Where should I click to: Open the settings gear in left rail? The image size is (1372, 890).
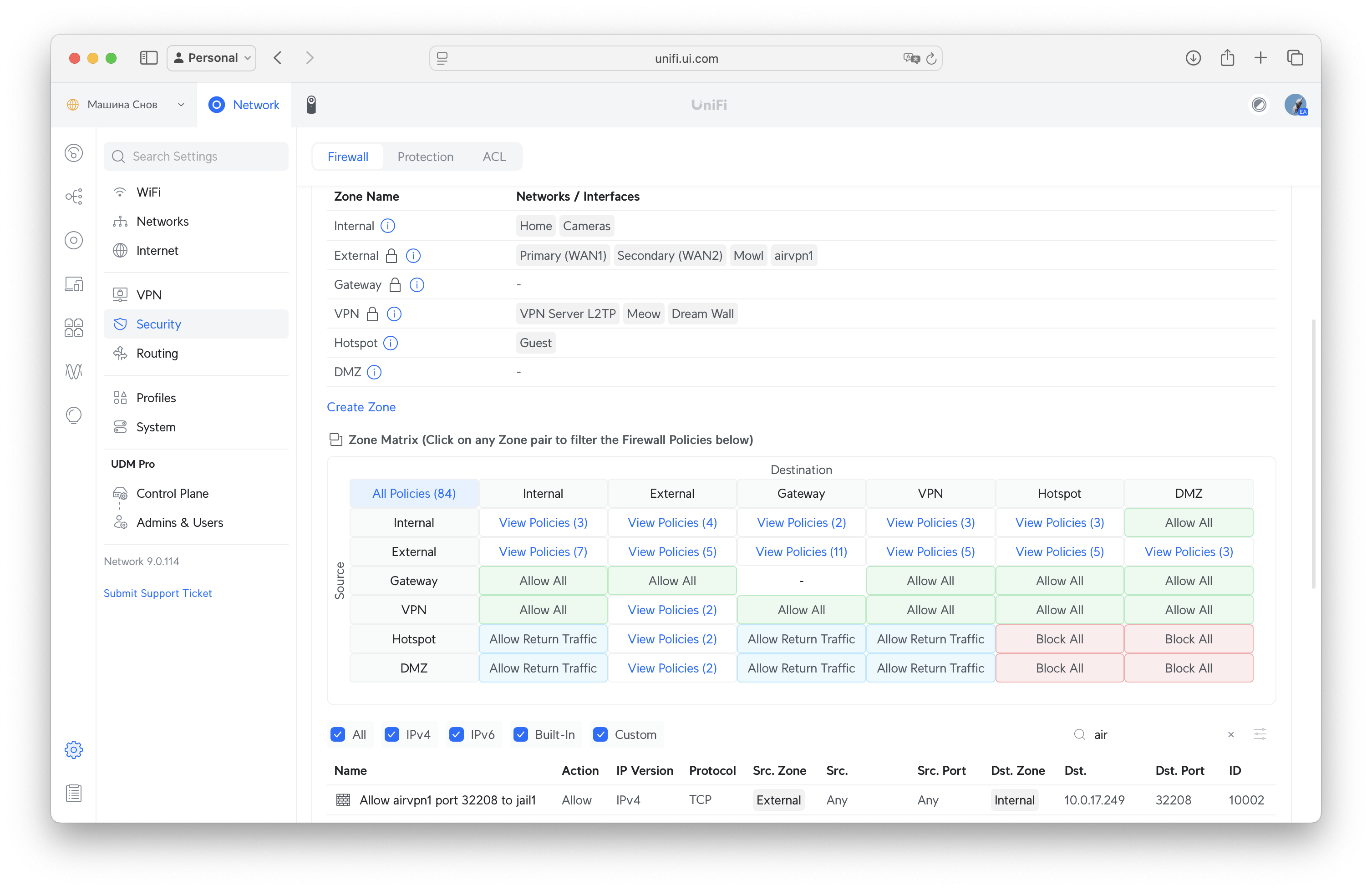(74, 749)
